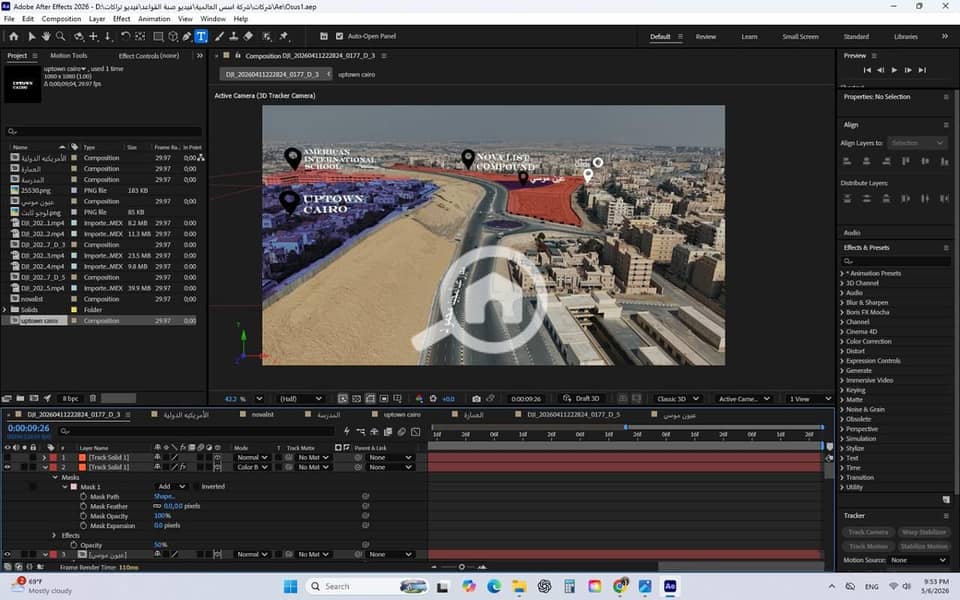Toggle Mask Opacity stopwatch
The image size is (960, 600).
click(x=83, y=516)
